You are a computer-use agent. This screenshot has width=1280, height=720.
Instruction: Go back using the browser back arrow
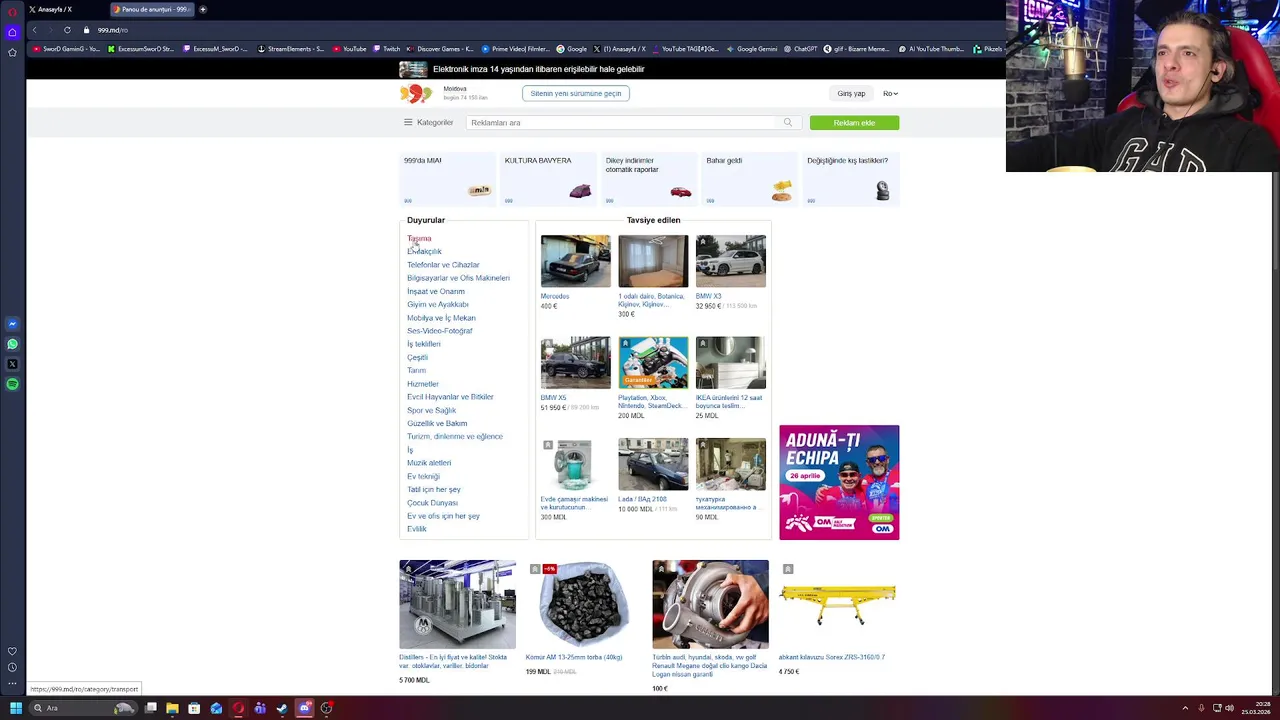35,30
